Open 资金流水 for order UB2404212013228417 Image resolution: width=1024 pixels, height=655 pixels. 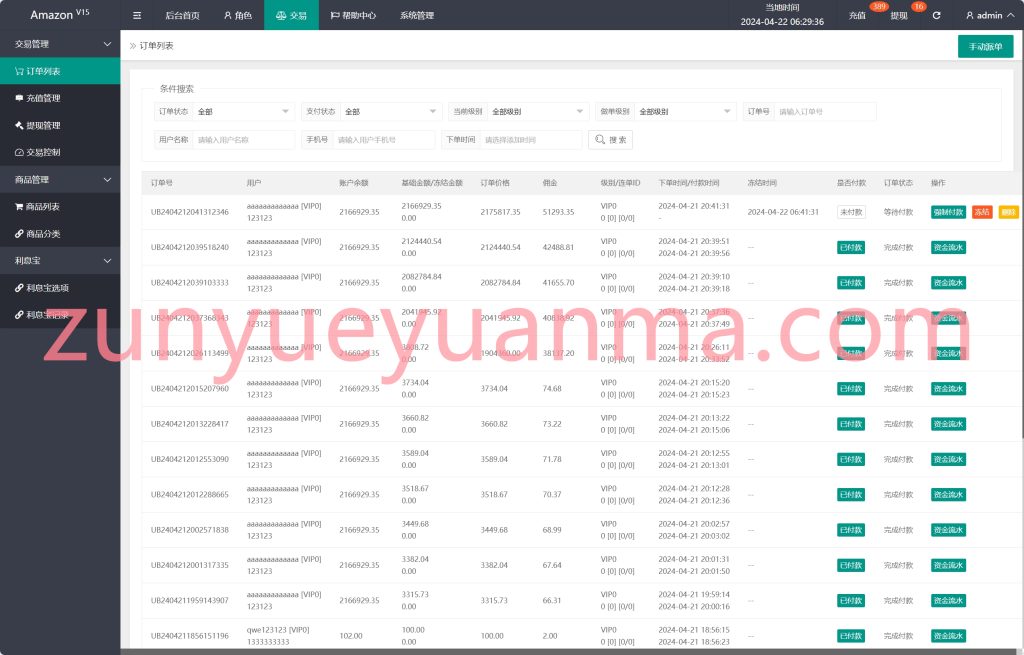click(x=948, y=424)
